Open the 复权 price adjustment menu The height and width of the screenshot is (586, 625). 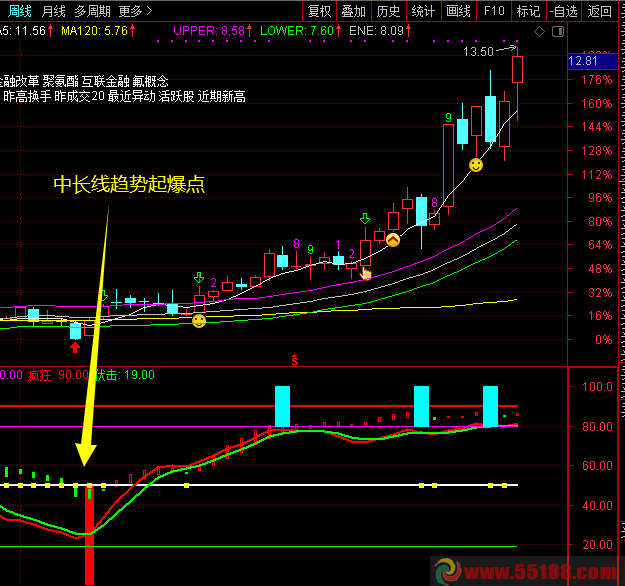click(x=319, y=11)
